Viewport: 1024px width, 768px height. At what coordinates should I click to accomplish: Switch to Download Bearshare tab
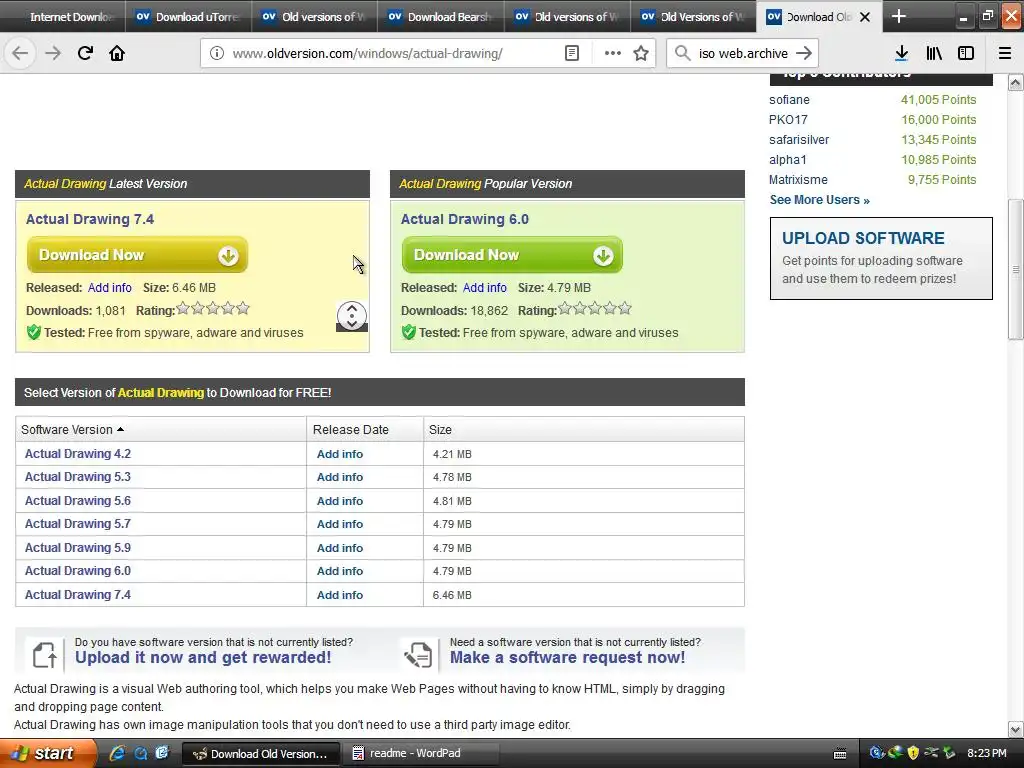(x=441, y=17)
